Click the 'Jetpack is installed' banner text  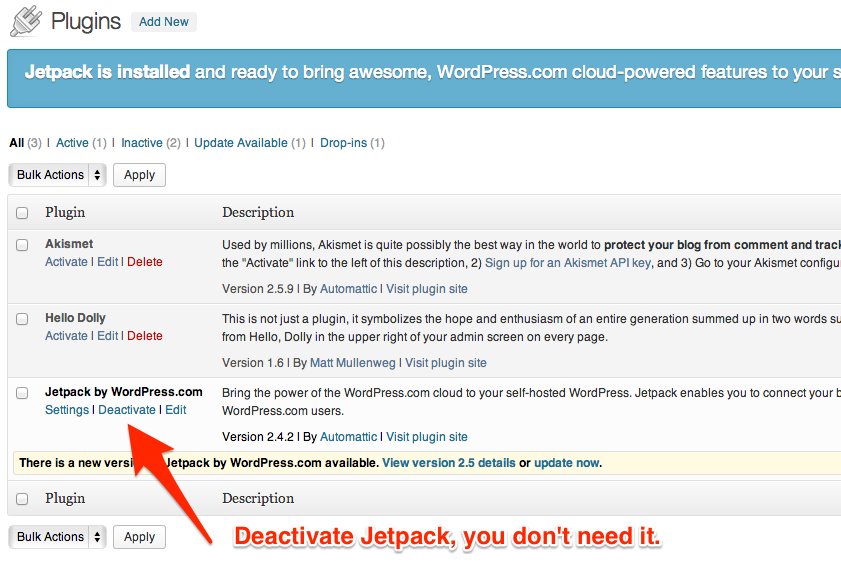point(107,72)
